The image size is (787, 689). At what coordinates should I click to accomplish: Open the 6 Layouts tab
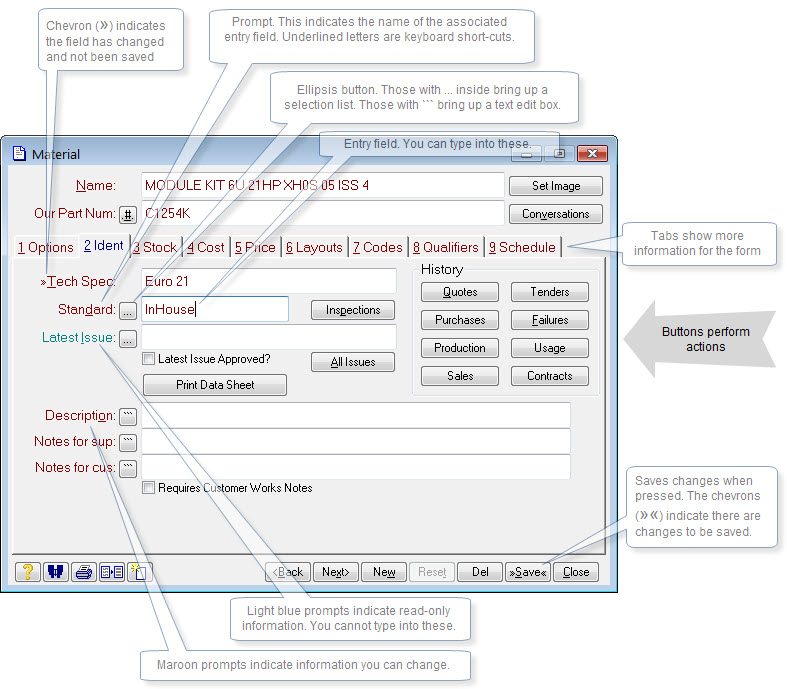coord(314,247)
